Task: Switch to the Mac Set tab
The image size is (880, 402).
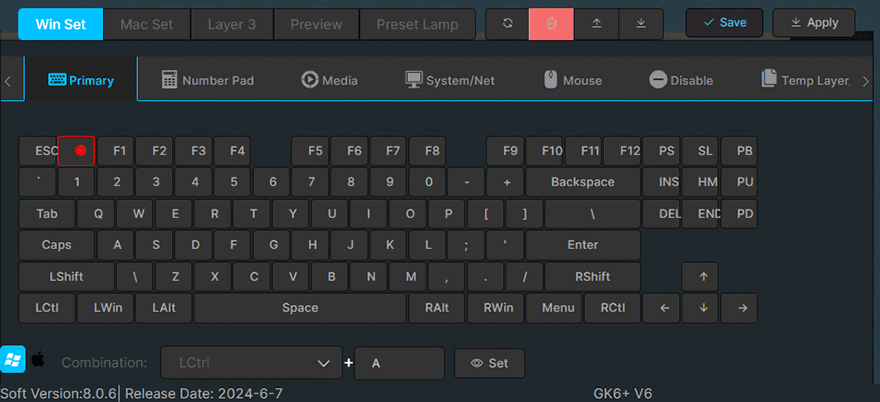Action: (x=147, y=25)
